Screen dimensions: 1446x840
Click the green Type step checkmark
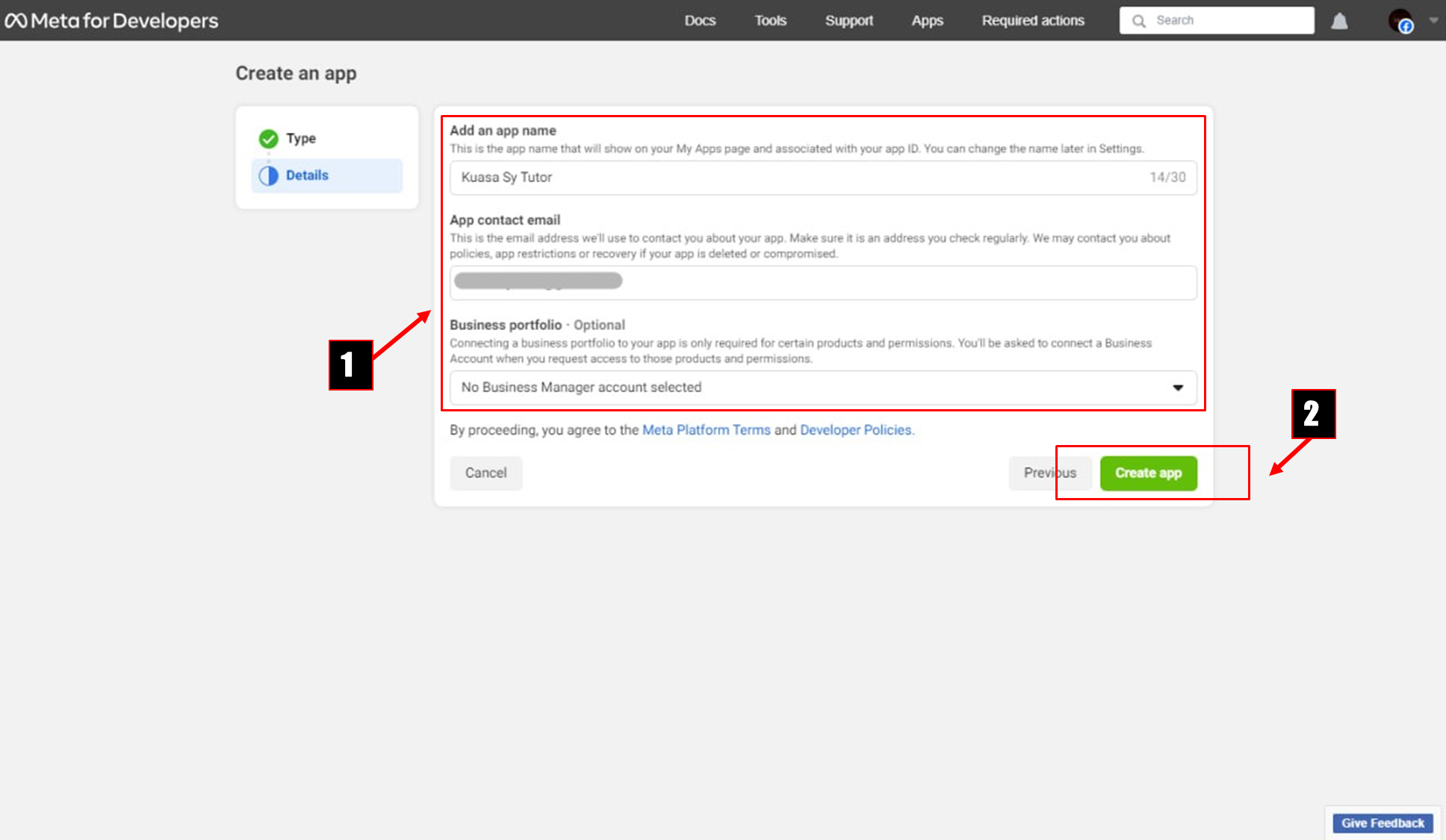pyautogui.click(x=268, y=139)
